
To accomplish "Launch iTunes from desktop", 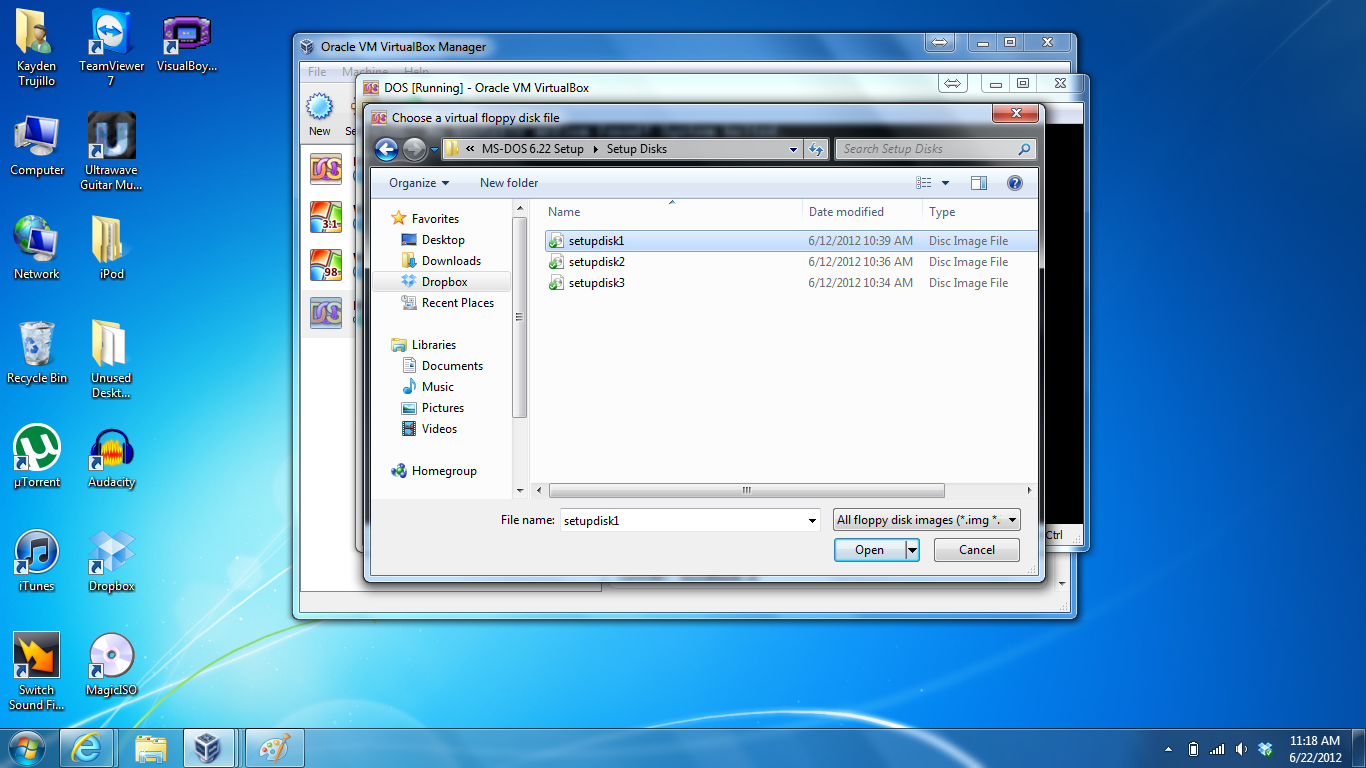I will pyautogui.click(x=36, y=560).
